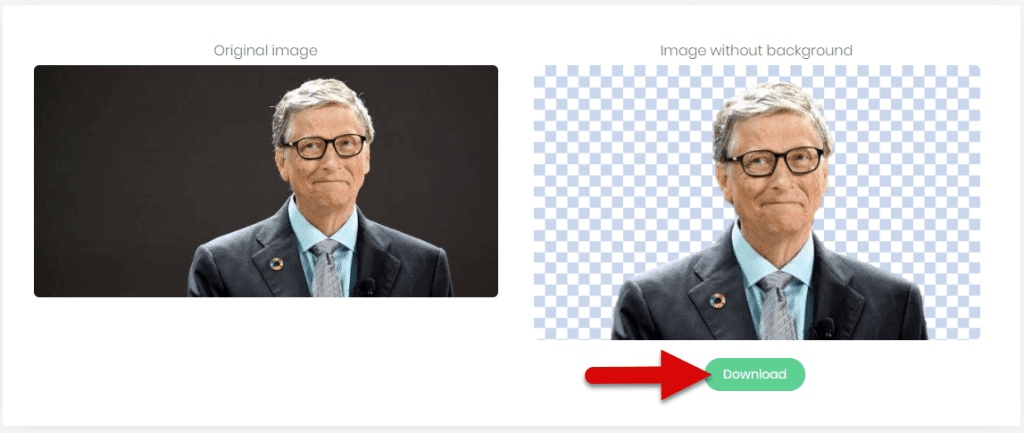Click the glasses in the original photo
Screen dimensions: 1024x433
point(324,146)
